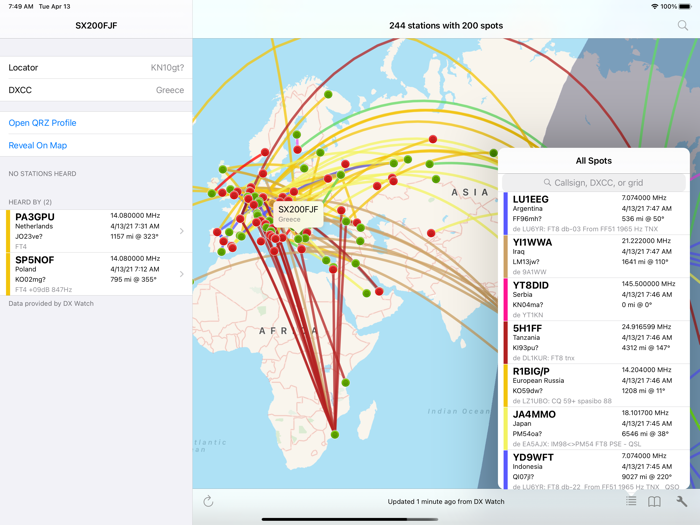Open QRZ Profile link
This screenshot has width=700, height=525.
[x=42, y=123]
